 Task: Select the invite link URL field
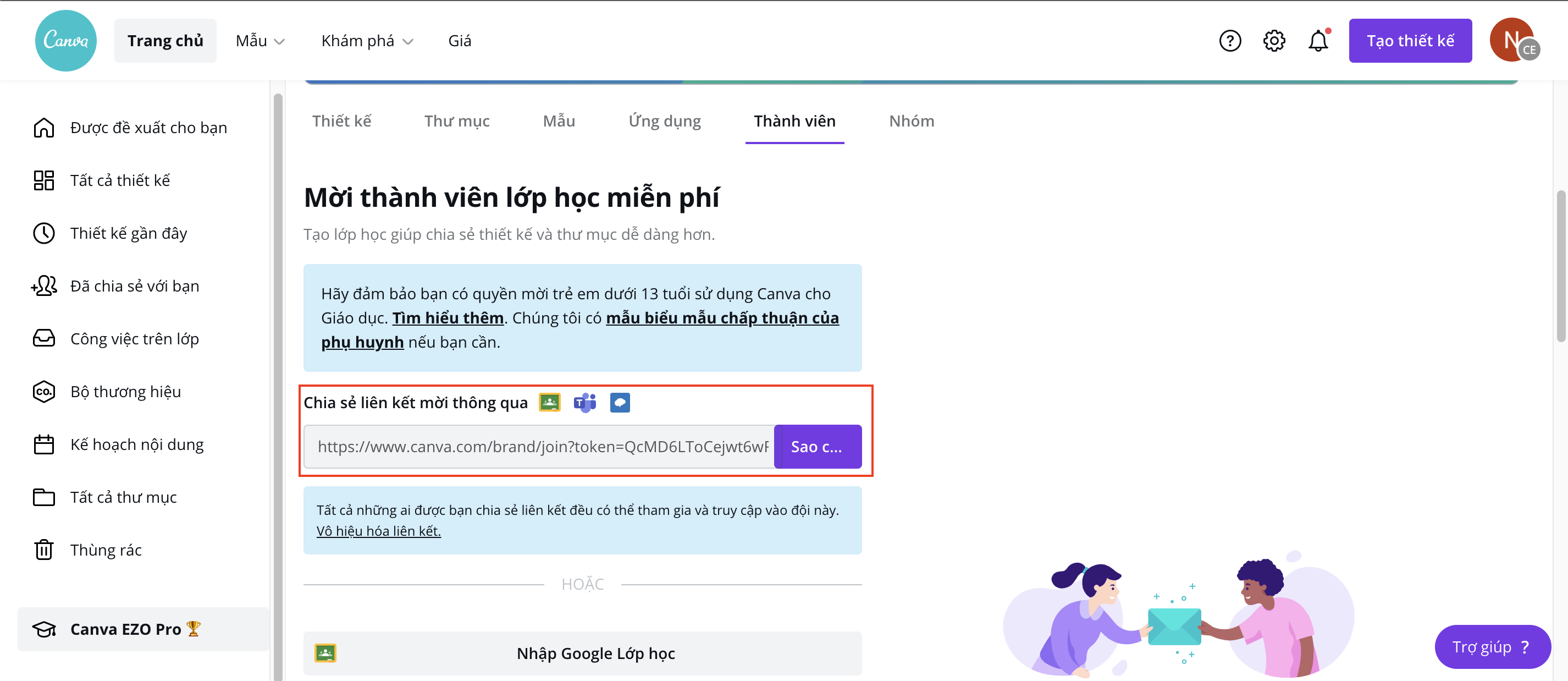(539, 447)
